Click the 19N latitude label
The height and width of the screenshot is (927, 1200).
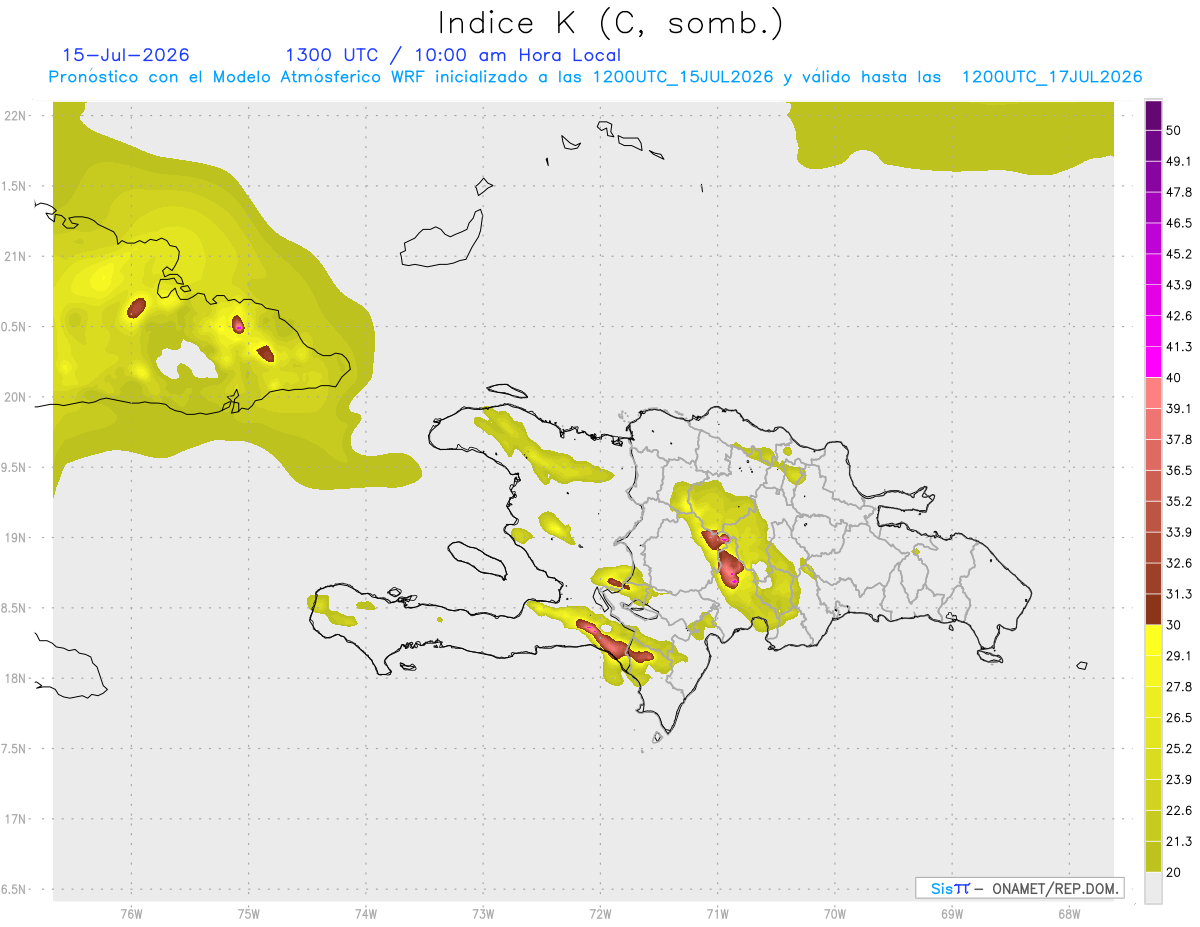[15, 538]
